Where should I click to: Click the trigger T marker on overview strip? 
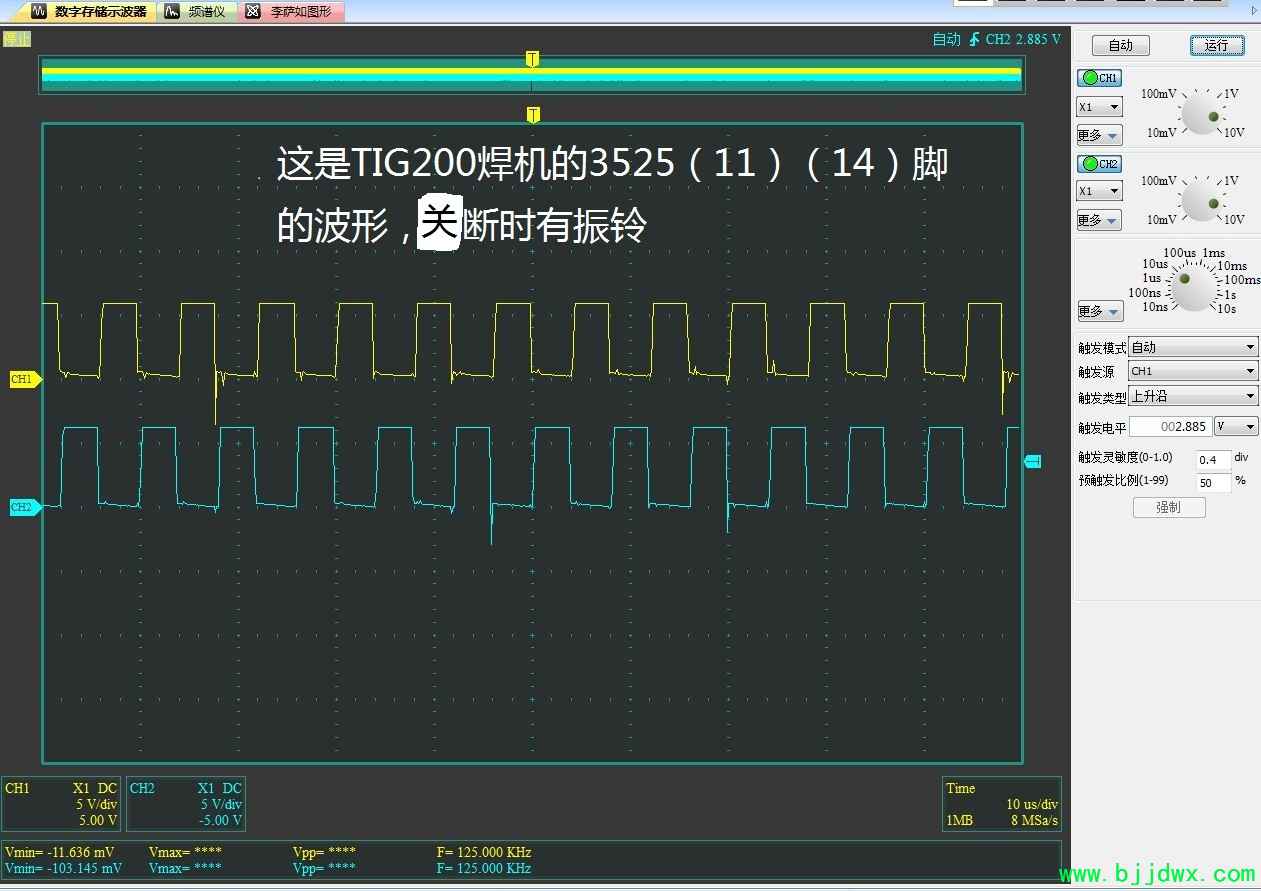532,59
